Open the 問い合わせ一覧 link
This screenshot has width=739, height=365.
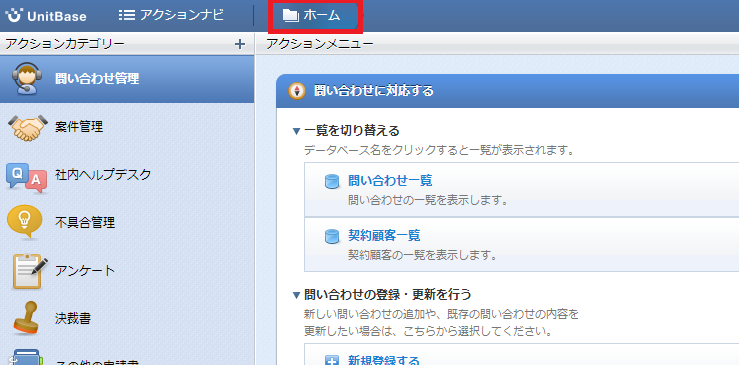[390, 181]
